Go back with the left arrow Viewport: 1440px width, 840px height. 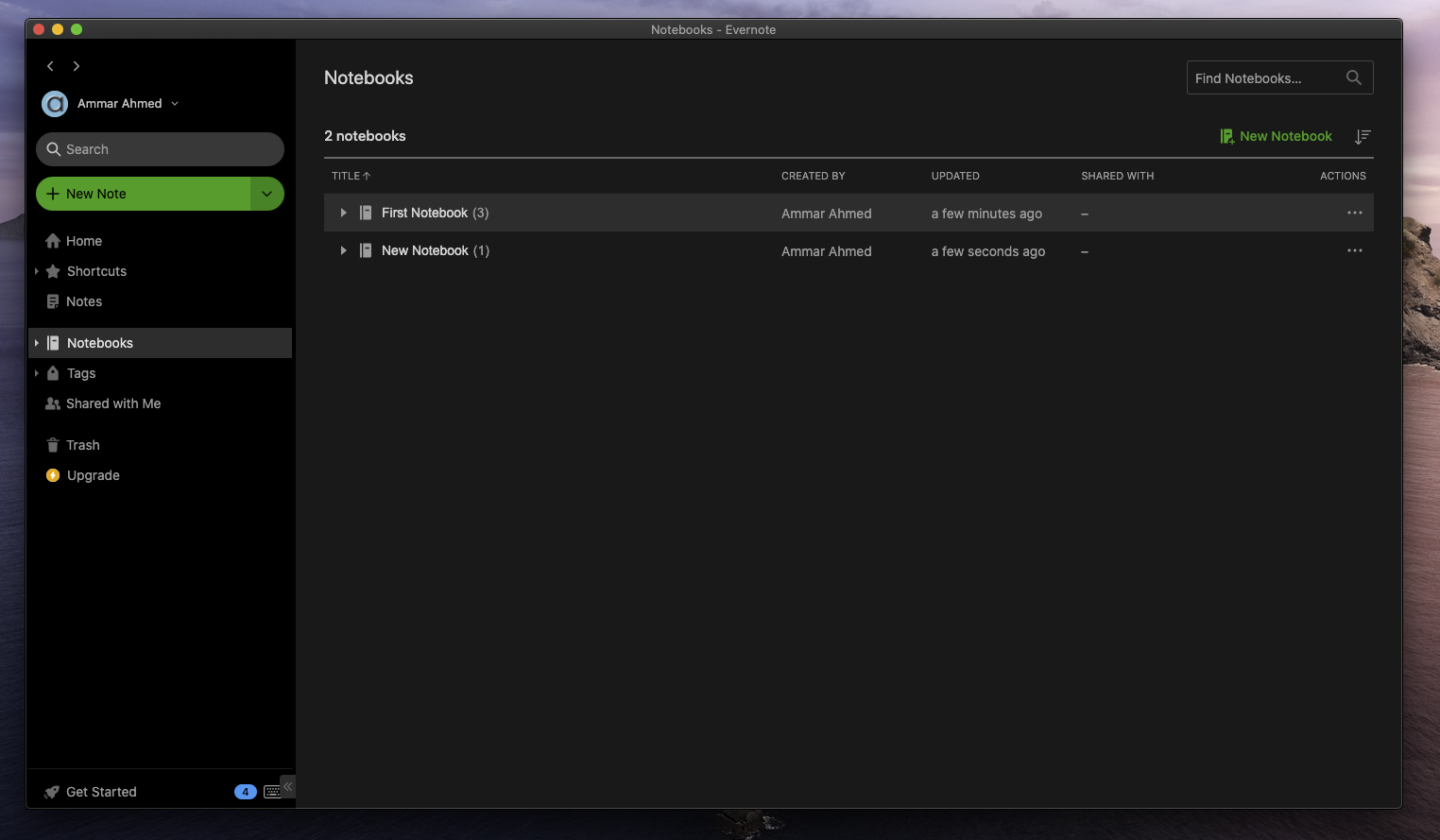[50, 66]
